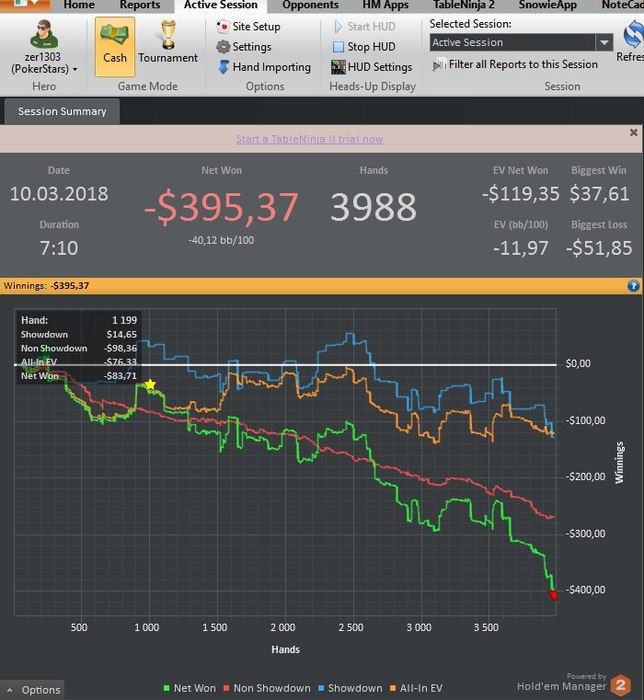Click the Stop HUD button

(364, 46)
